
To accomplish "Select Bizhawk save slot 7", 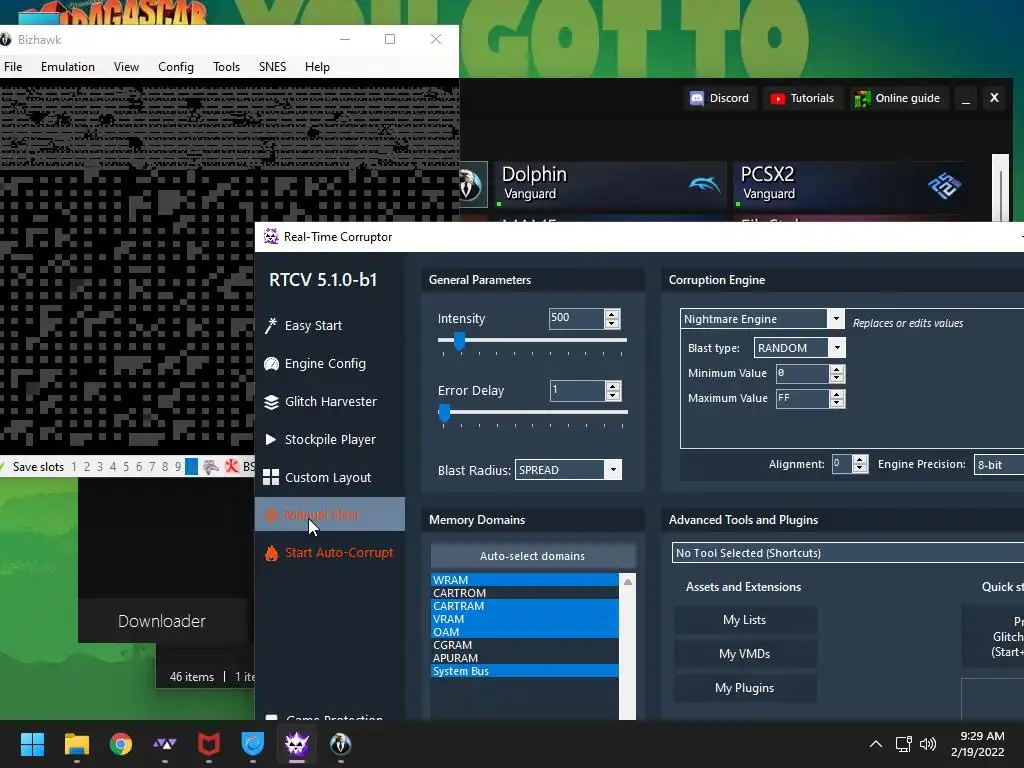I will [152, 466].
